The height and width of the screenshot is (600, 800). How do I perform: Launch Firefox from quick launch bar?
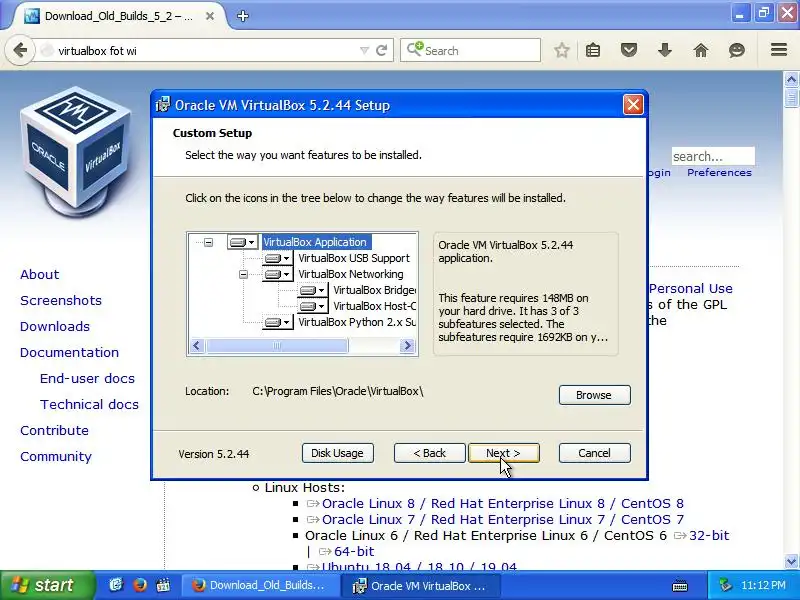[x=140, y=585]
